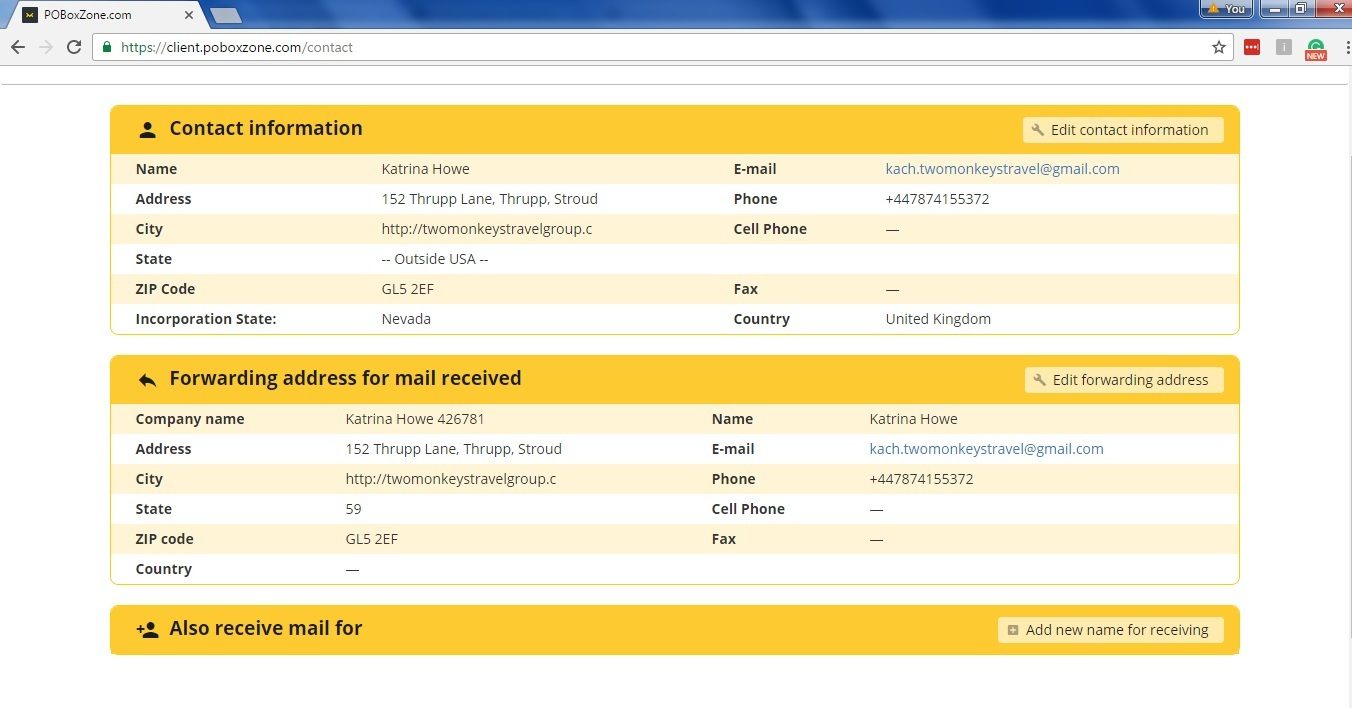This screenshot has height=708, width=1352.
Task: Click forwarding State value 59
Action: point(353,509)
